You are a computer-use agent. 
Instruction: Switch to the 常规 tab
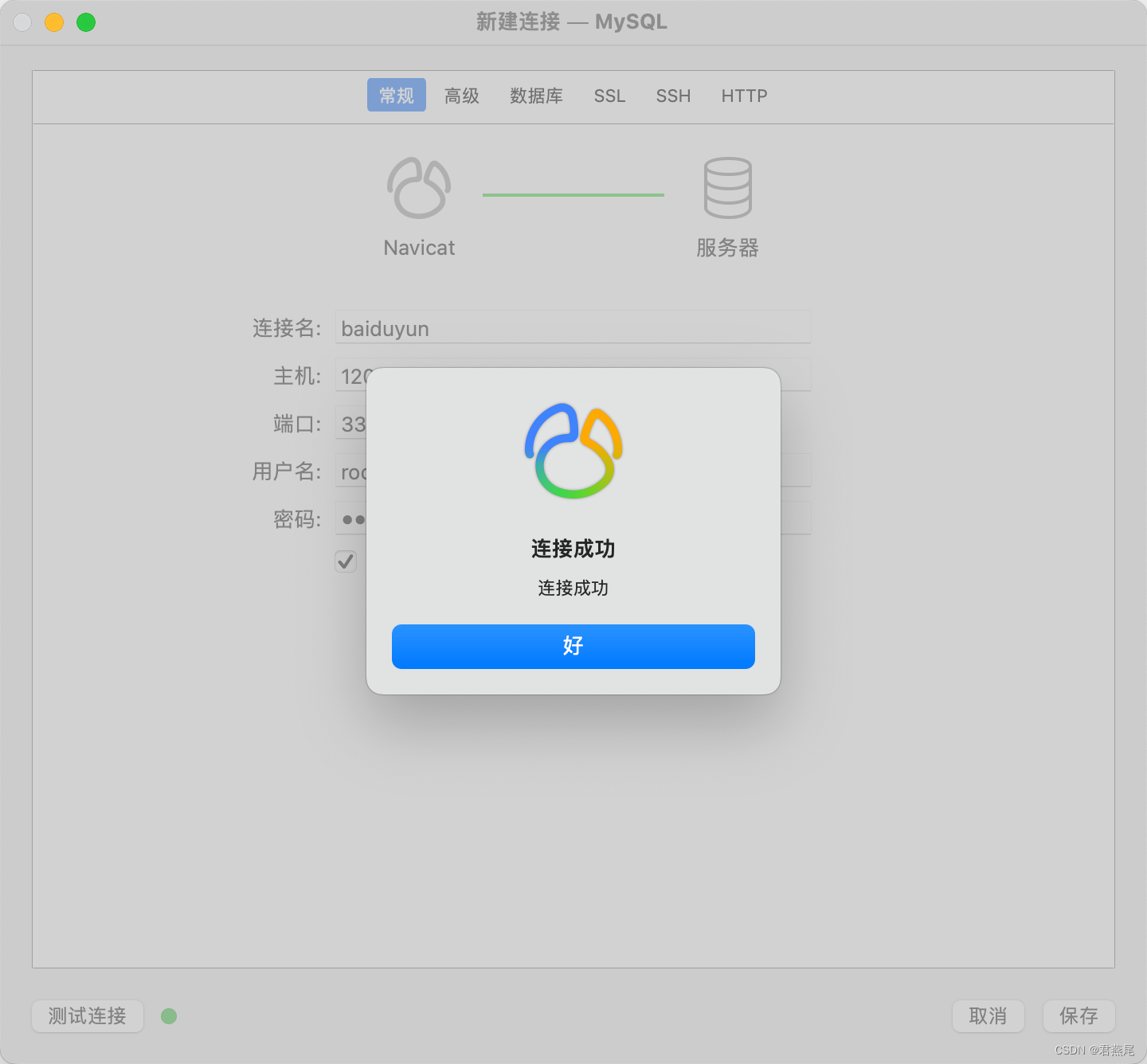tap(396, 96)
